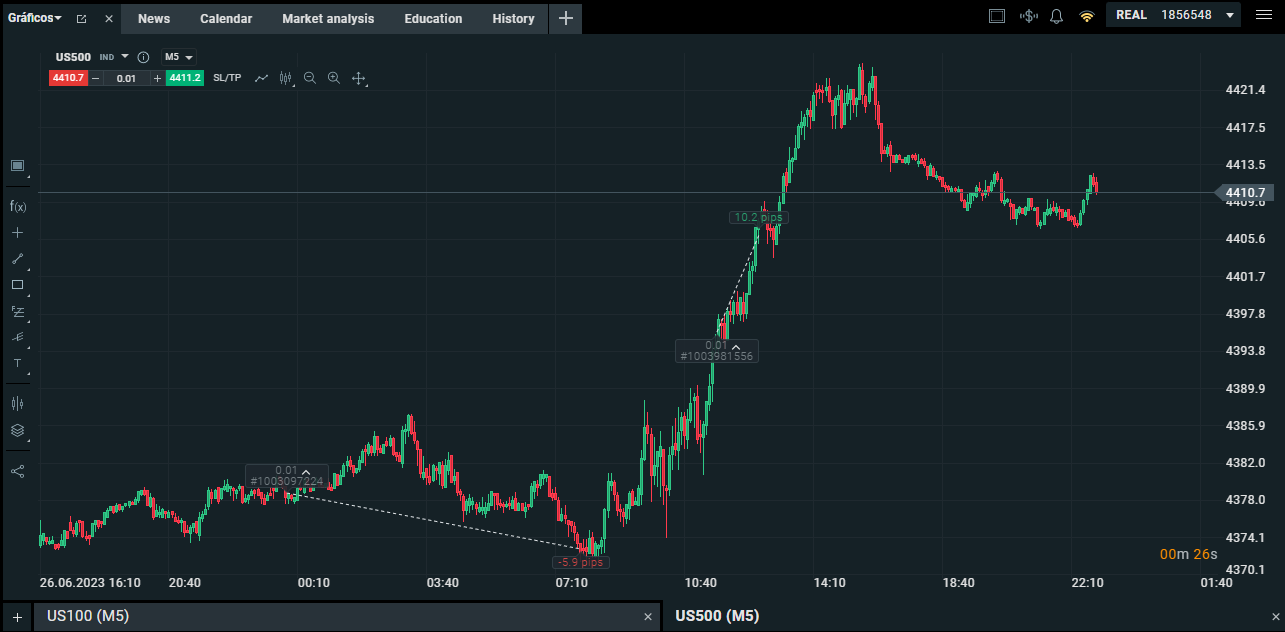Select the text annotation tool
This screenshot has width=1285, height=632.
click(x=17, y=362)
